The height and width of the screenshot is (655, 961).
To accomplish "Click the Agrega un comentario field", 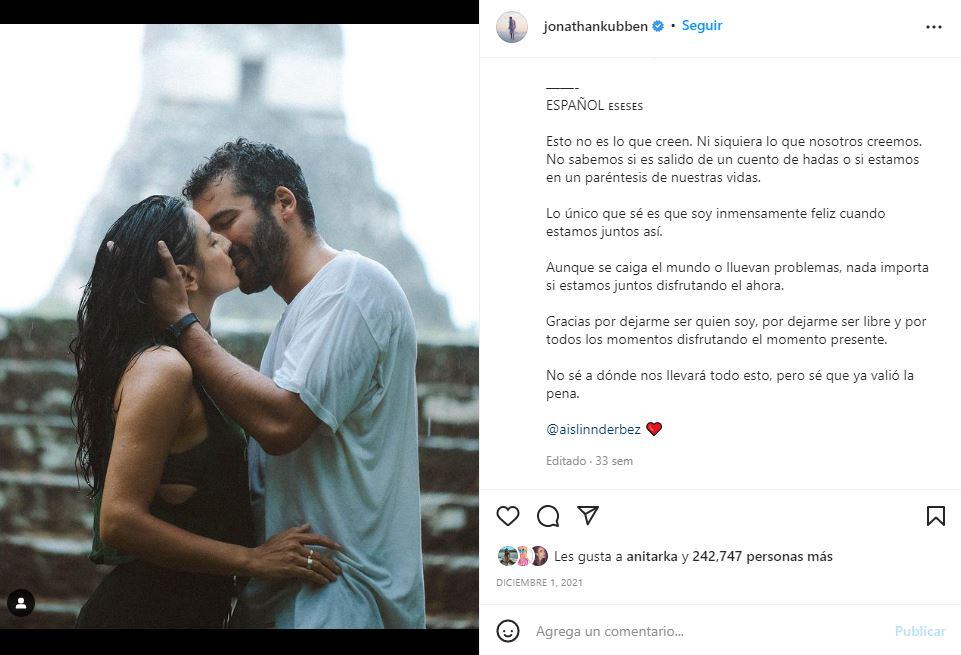I will point(711,631).
